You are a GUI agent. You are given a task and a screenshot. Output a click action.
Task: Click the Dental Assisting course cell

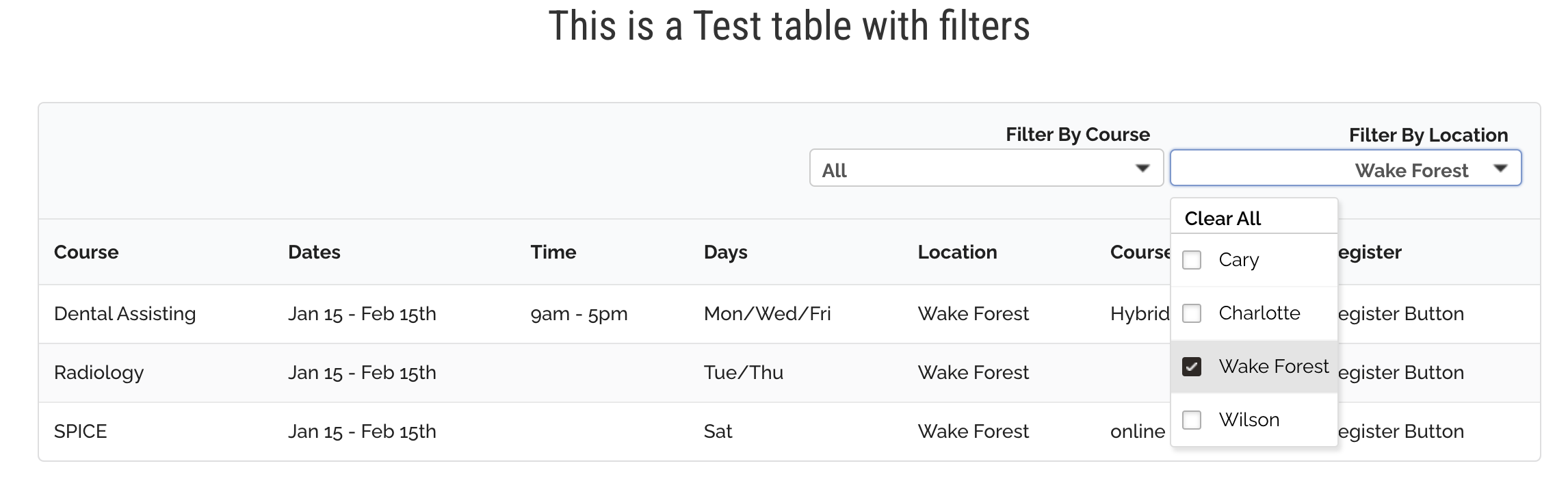coord(125,314)
